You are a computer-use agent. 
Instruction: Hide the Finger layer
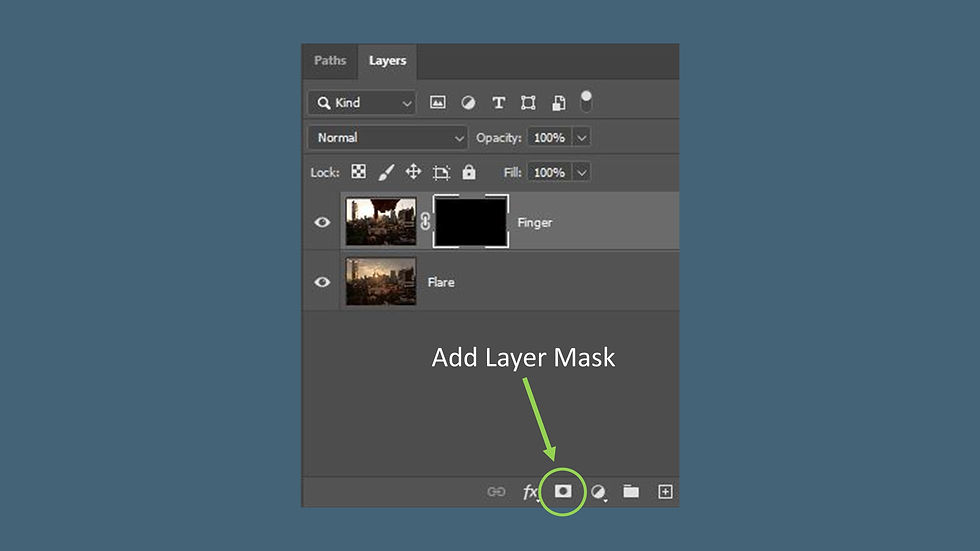click(x=322, y=222)
